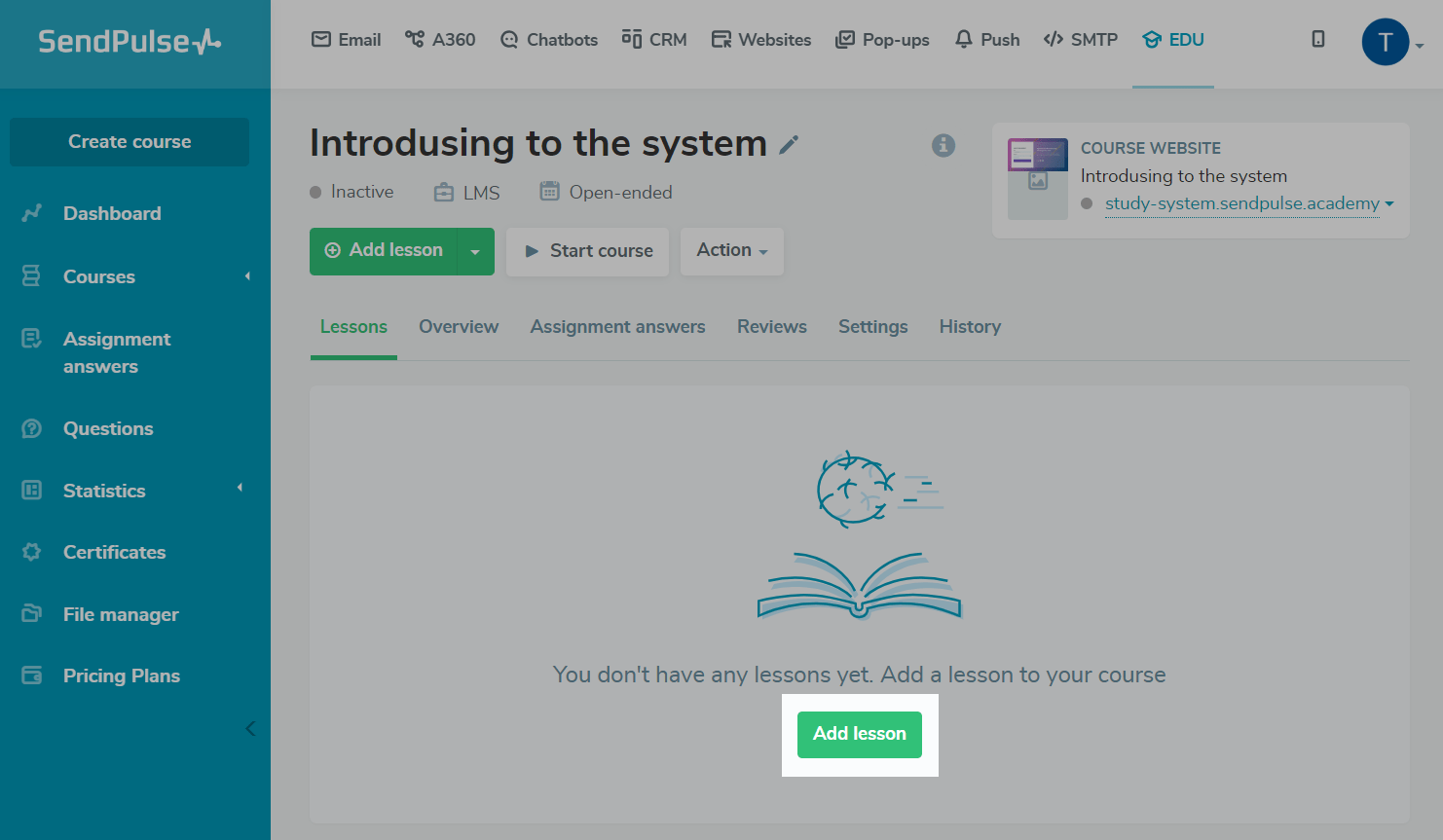Screen dimensions: 1443x840
Task: Open the mobile app icon in the header
Action: pyautogui.click(x=1317, y=40)
